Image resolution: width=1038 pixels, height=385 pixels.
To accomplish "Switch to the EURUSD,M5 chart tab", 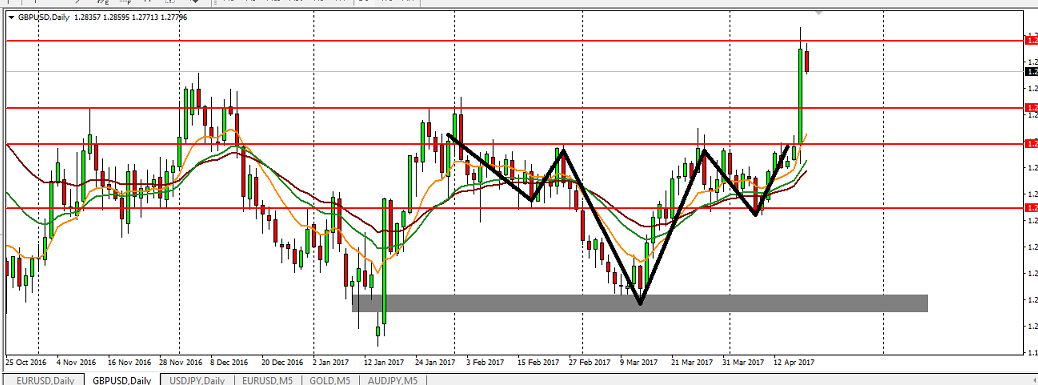I will click(267, 380).
